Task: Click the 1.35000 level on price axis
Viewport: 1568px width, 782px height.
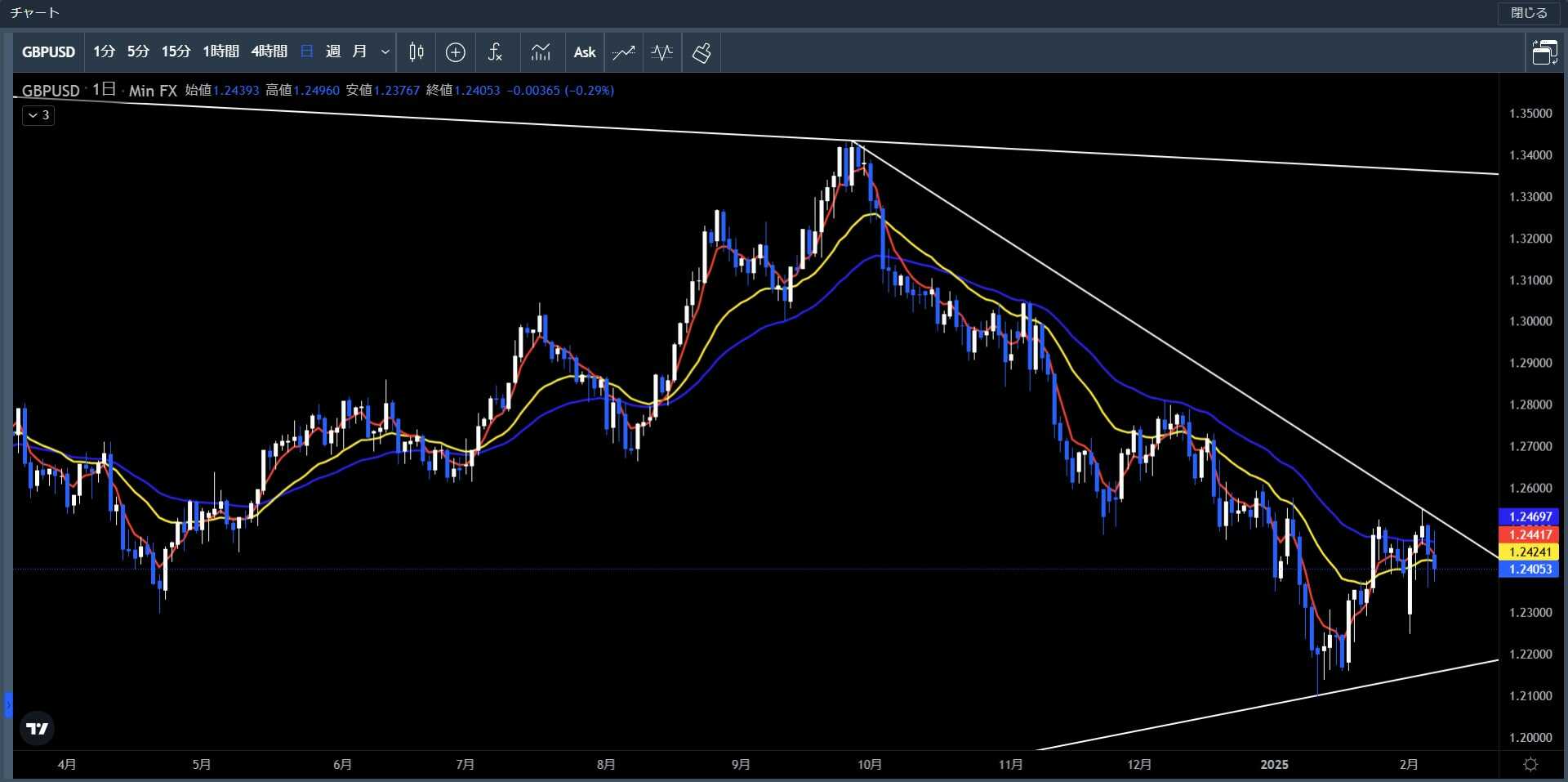Action: (1530, 114)
